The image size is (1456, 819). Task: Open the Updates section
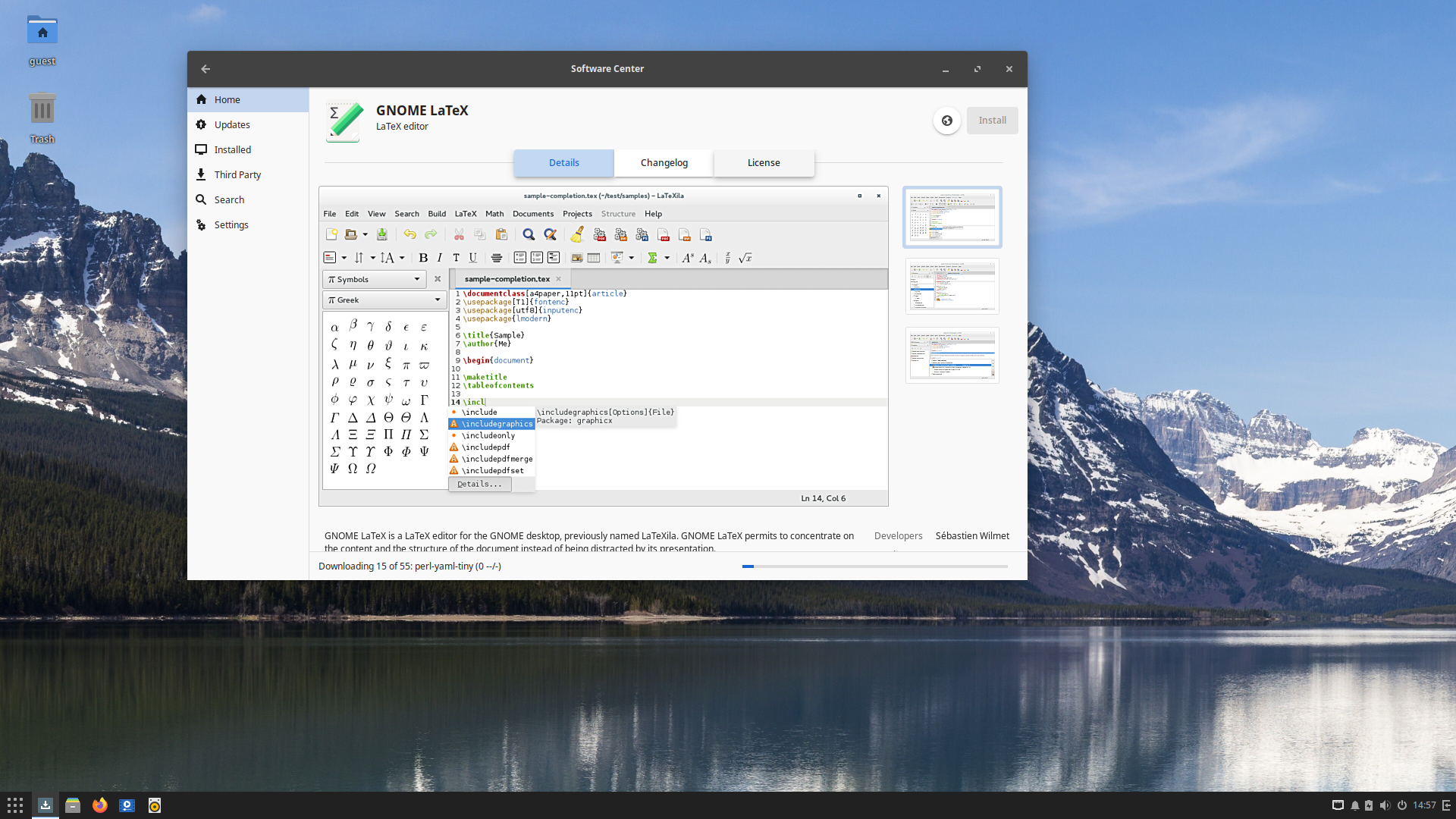248,124
